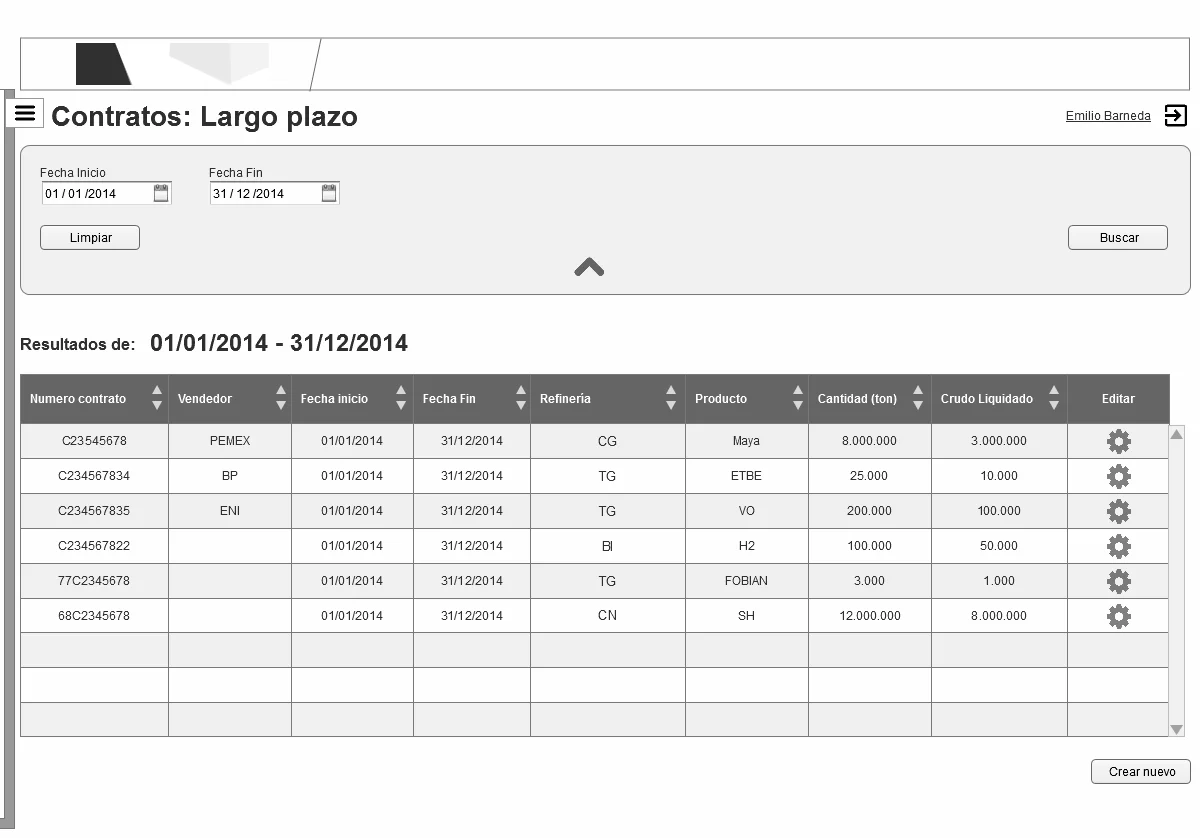The width and height of the screenshot is (1200, 838).
Task: Sort by Cantidad (ton) column
Action: 917,398
